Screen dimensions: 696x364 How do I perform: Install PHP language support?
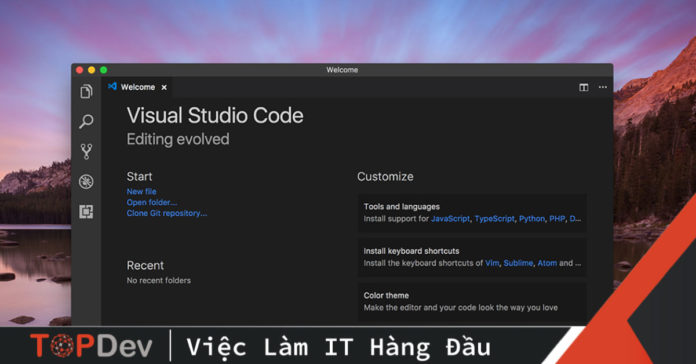557,218
